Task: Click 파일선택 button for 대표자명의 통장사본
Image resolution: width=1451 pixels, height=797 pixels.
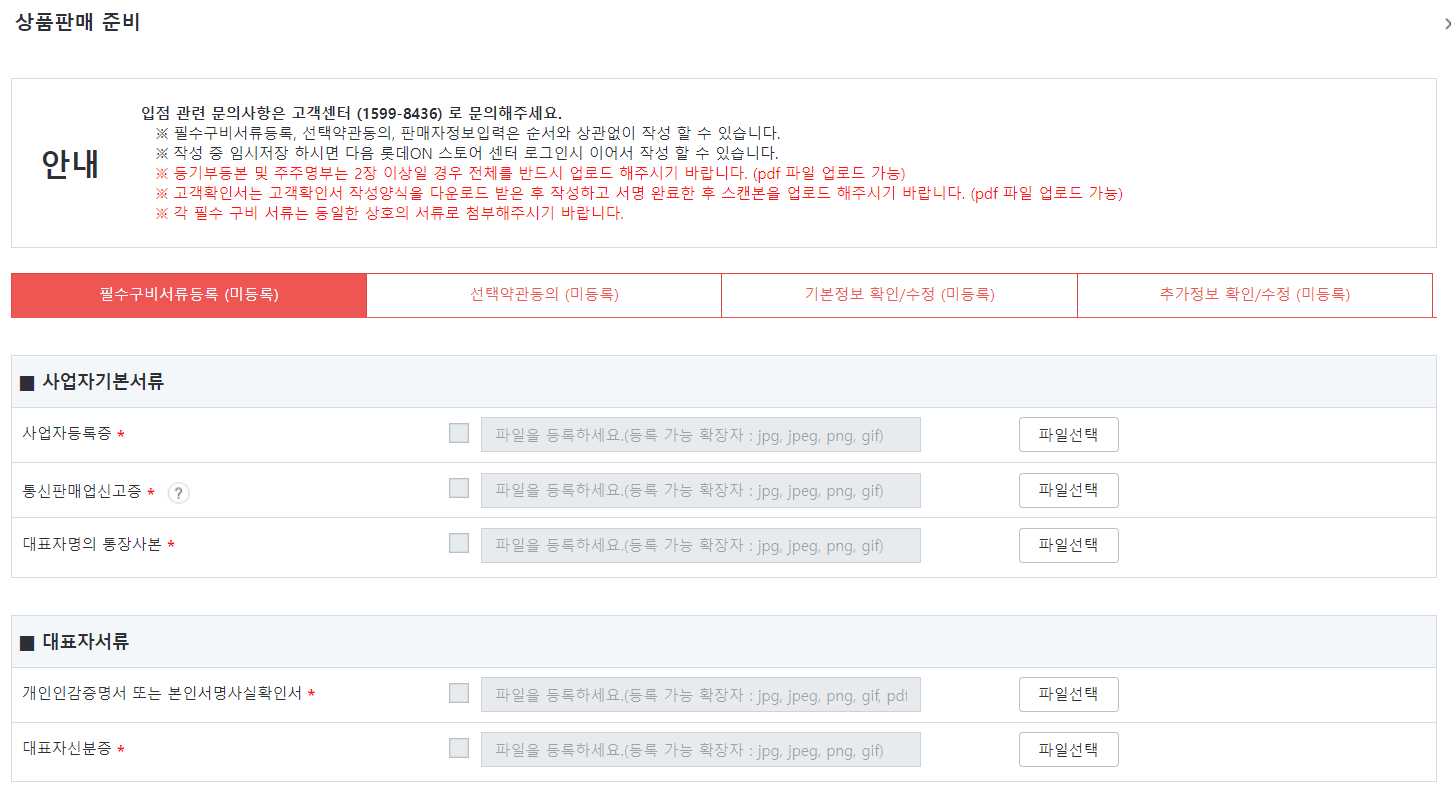Action: coord(1068,545)
